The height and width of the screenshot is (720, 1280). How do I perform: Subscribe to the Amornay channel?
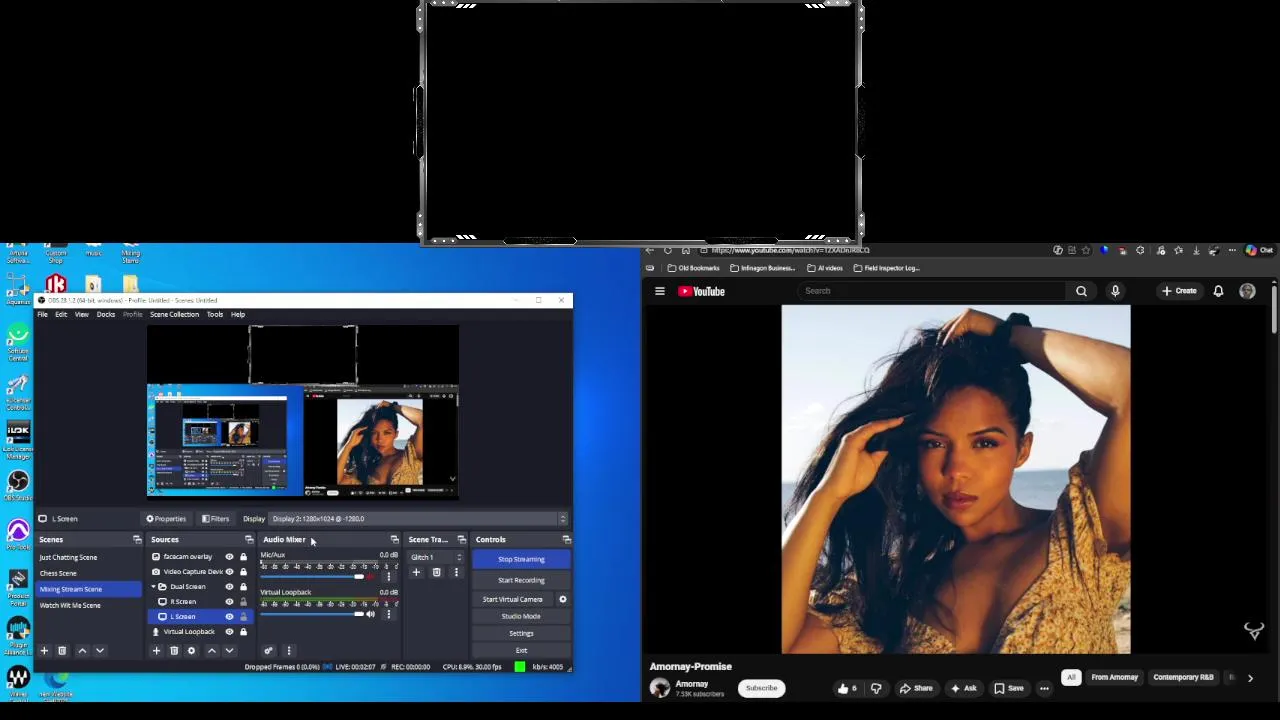pos(761,688)
